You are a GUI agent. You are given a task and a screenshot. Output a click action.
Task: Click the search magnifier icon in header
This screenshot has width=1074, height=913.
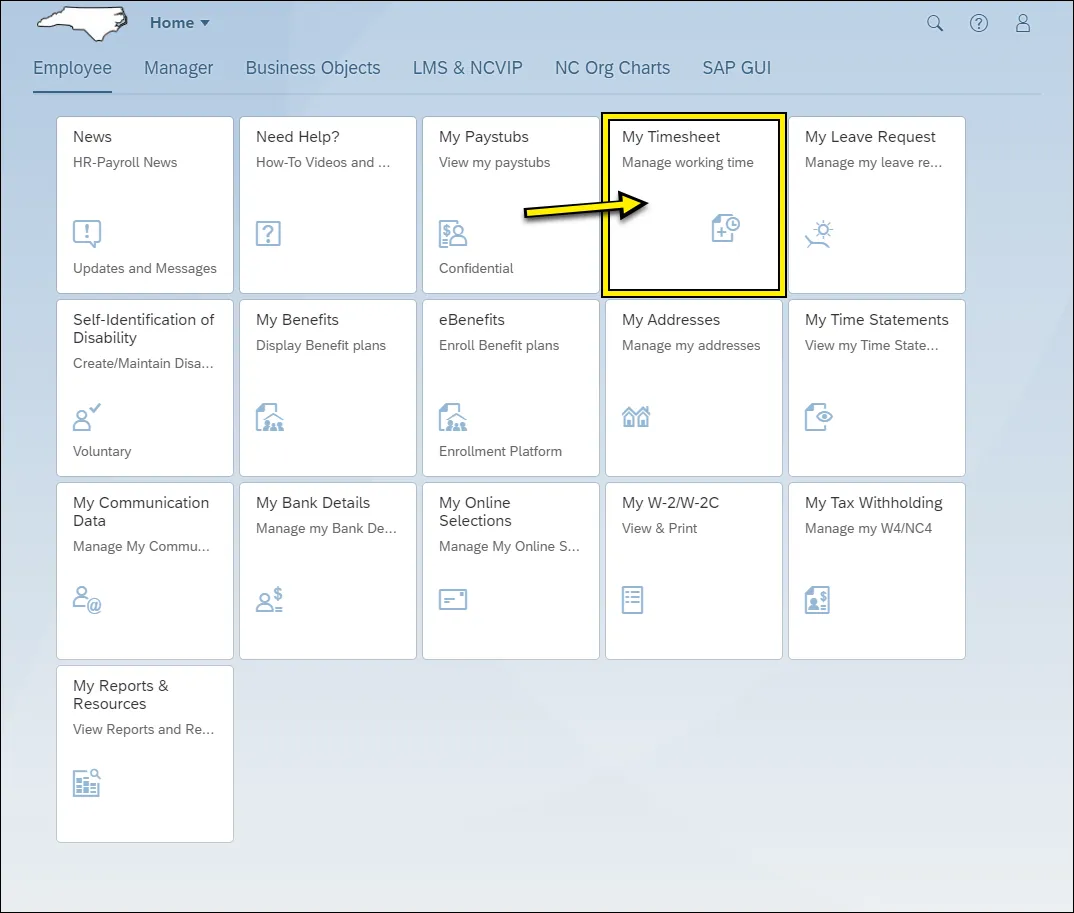point(935,23)
